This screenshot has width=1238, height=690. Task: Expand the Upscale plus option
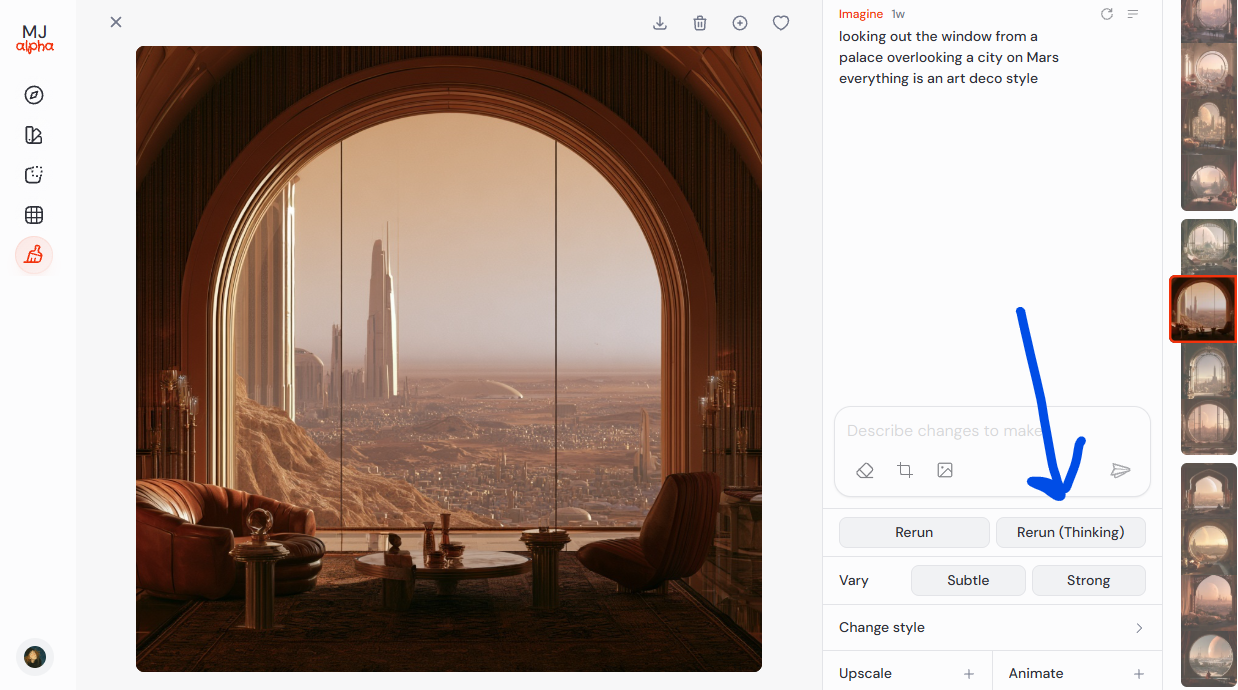[x=969, y=674]
